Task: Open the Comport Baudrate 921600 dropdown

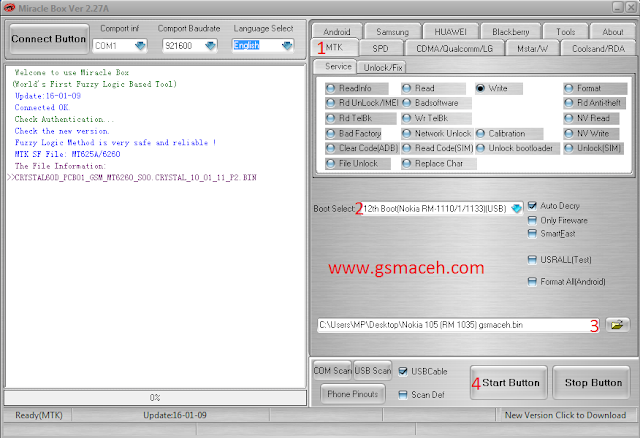Action: pos(211,46)
